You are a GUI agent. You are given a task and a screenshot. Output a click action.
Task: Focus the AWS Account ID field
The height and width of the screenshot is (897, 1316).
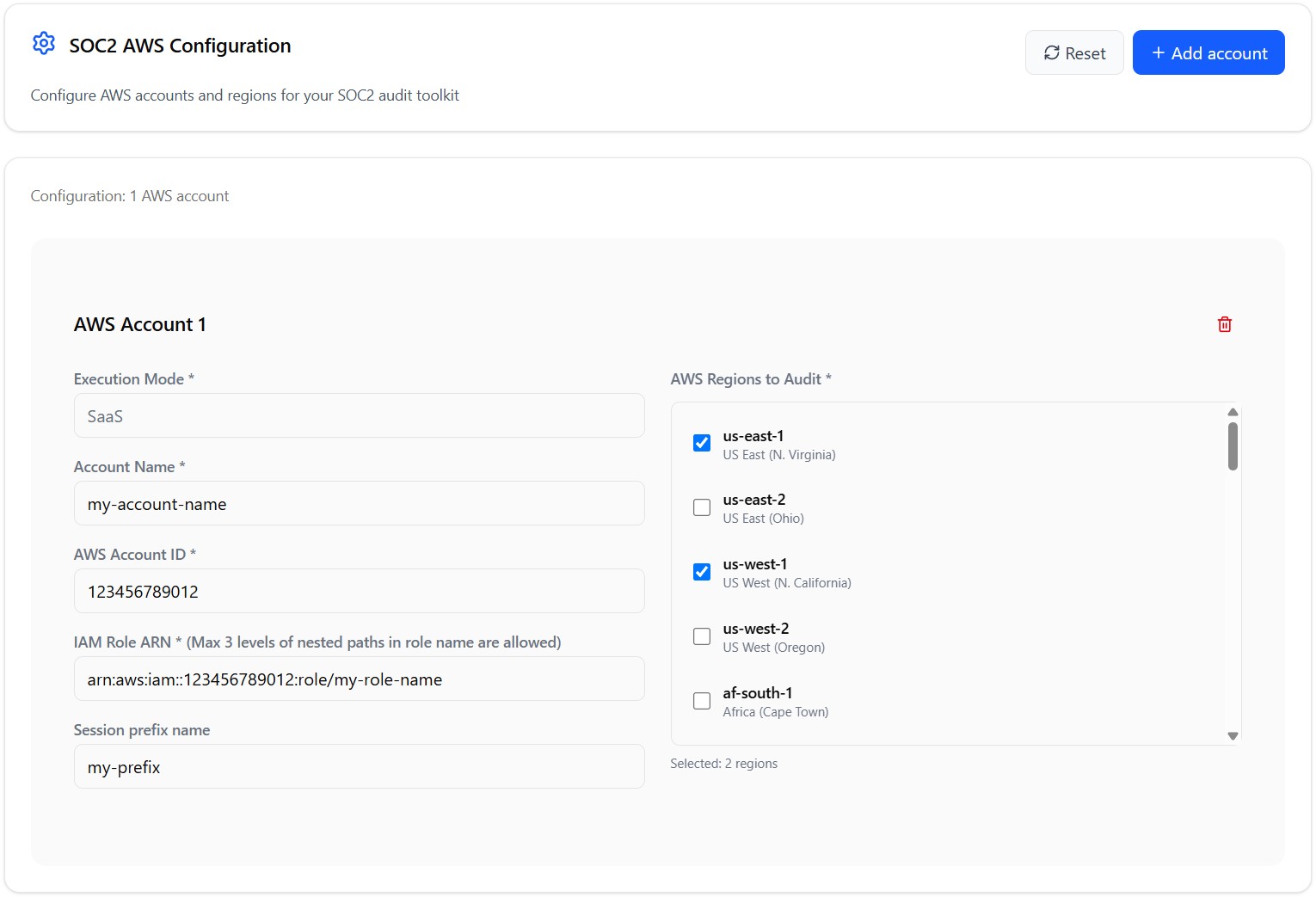[359, 592]
